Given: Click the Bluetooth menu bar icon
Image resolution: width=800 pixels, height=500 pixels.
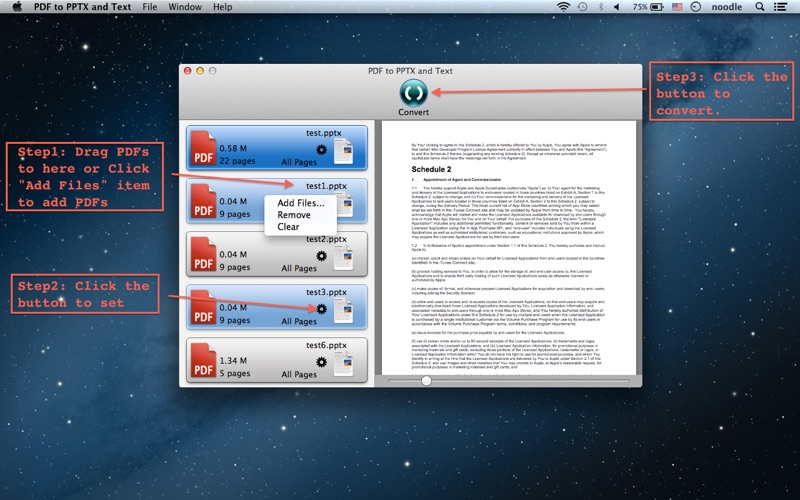Looking at the screenshot, I should (x=601, y=7).
